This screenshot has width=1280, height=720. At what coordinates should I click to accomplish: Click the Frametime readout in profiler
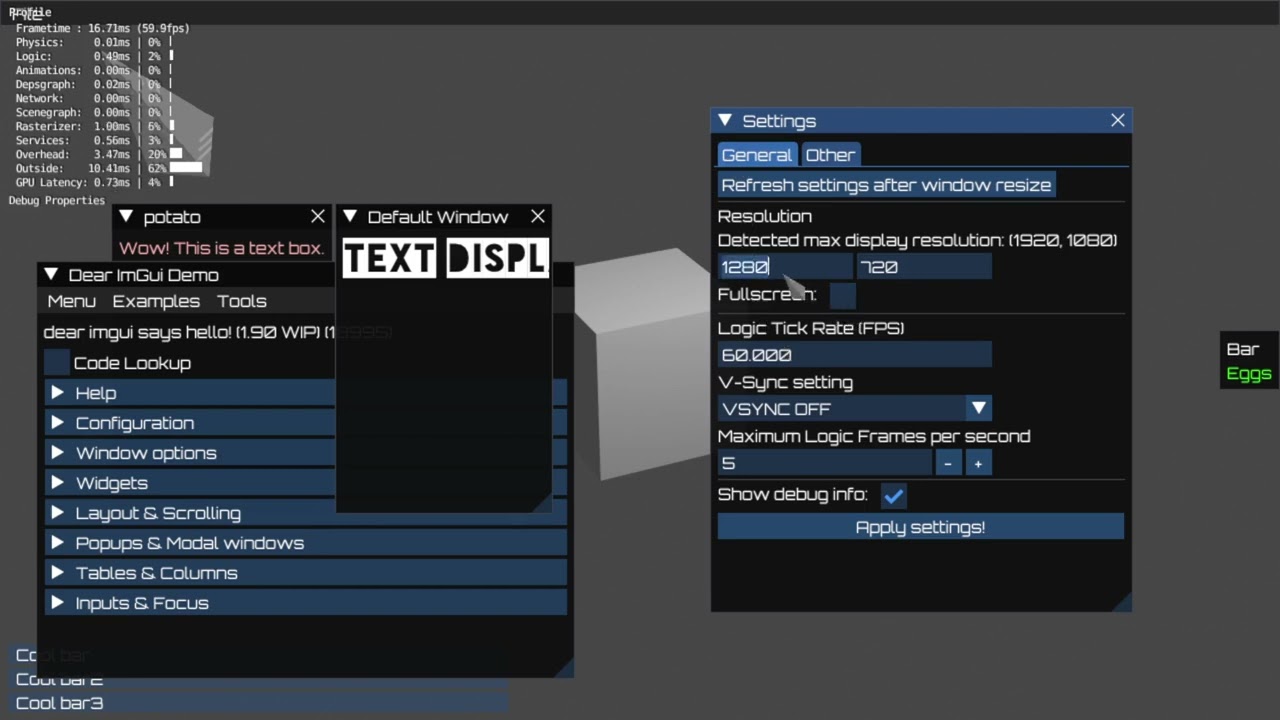point(102,28)
